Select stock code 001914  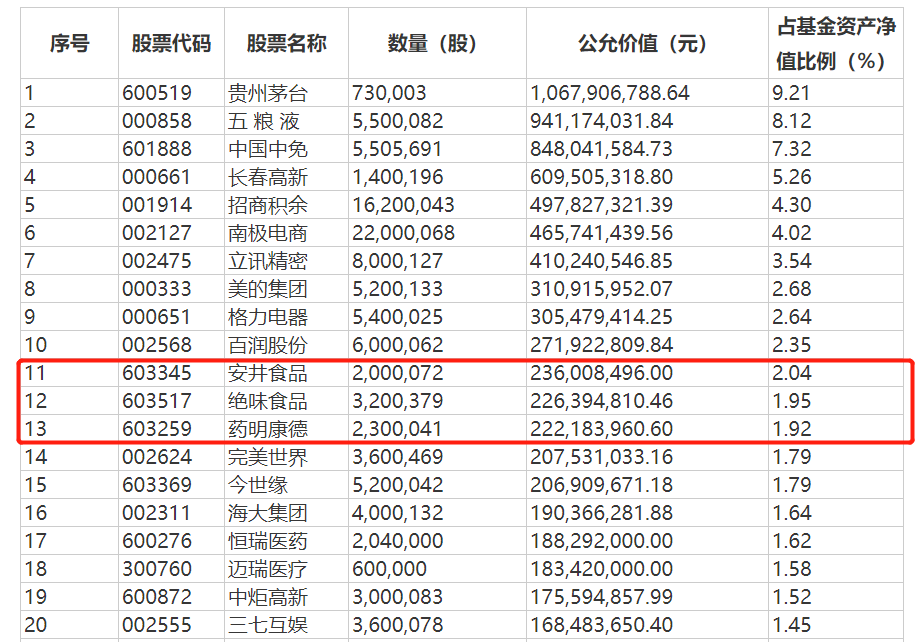point(157,205)
